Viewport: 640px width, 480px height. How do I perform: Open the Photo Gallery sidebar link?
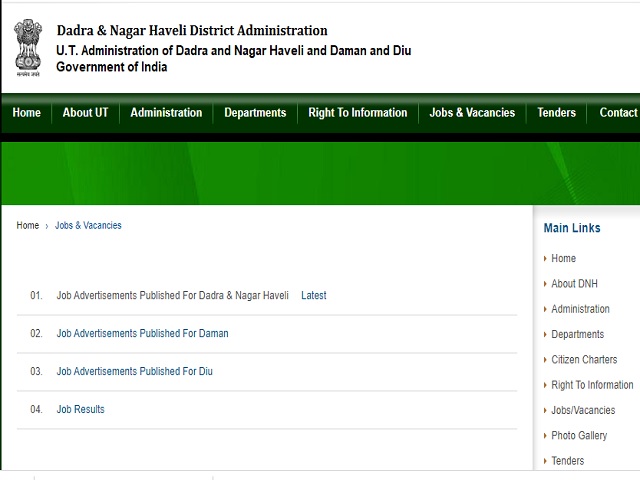pos(579,436)
